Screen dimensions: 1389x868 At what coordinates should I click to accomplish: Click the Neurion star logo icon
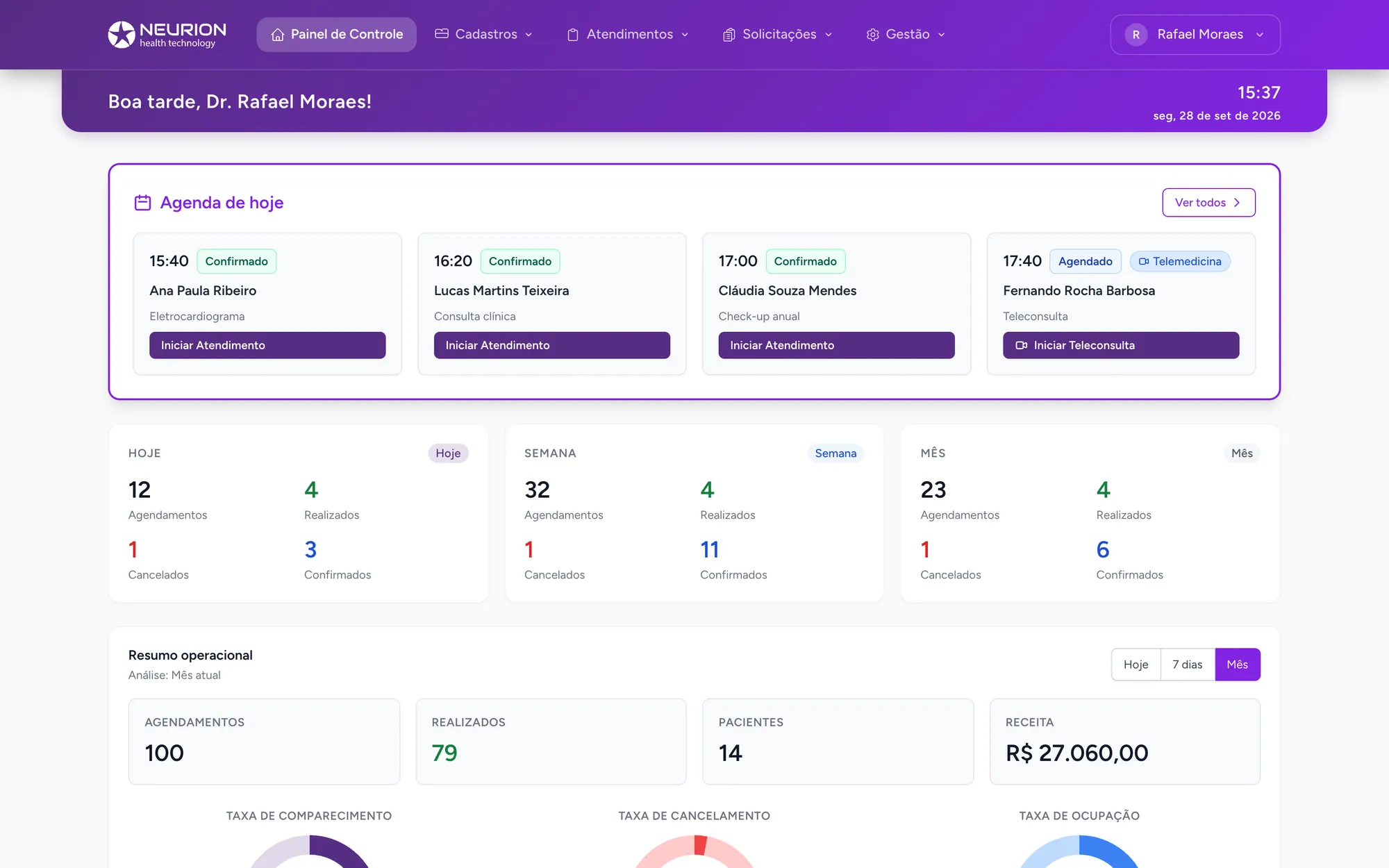(x=122, y=35)
